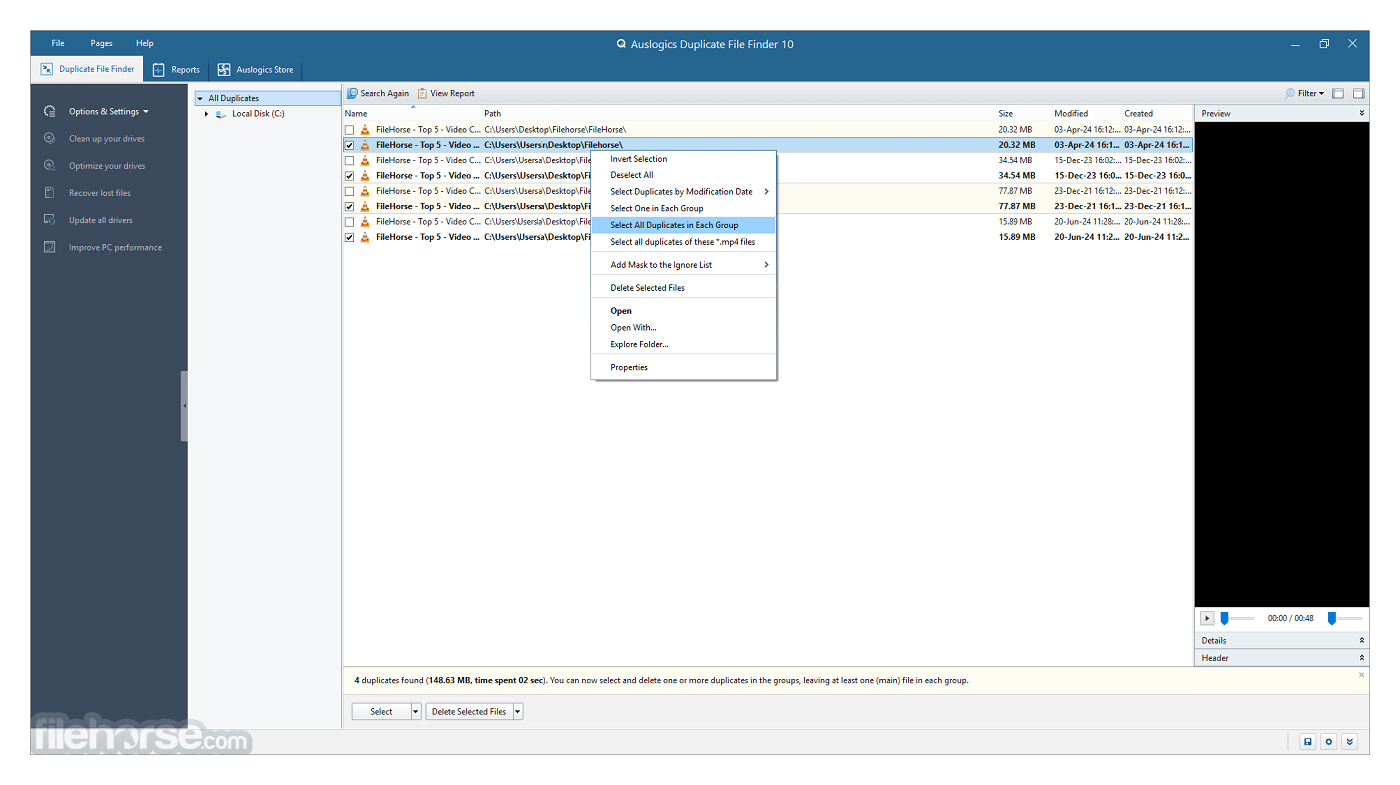Click the View Report clipboard icon
The image size is (1400, 785).
422,93
